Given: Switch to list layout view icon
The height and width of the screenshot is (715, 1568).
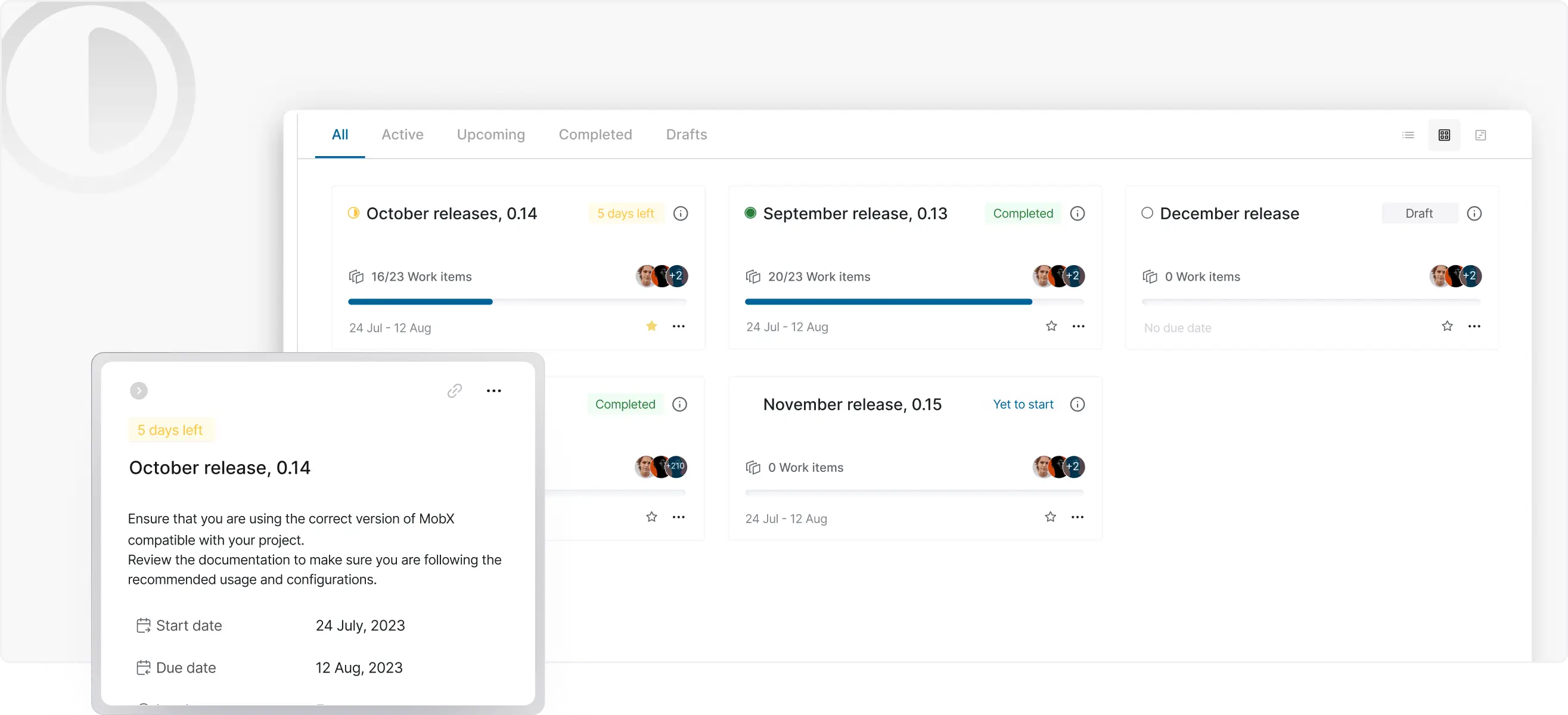Looking at the screenshot, I should tap(1408, 135).
